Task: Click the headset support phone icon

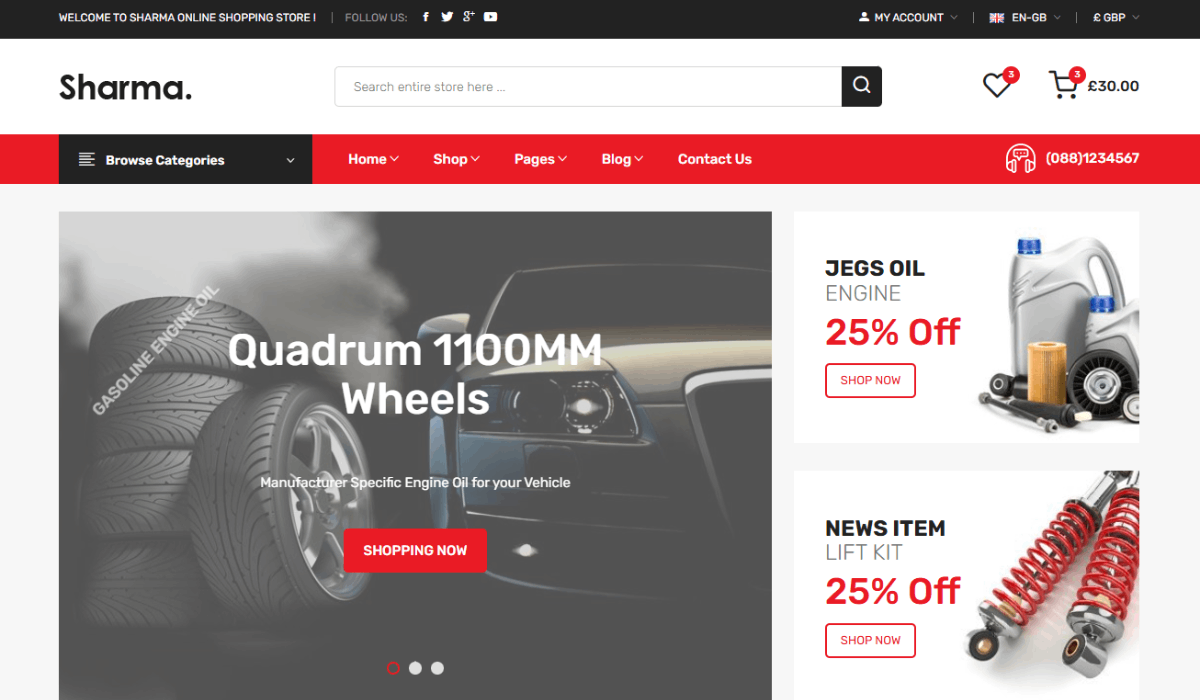Action: click(x=1020, y=159)
